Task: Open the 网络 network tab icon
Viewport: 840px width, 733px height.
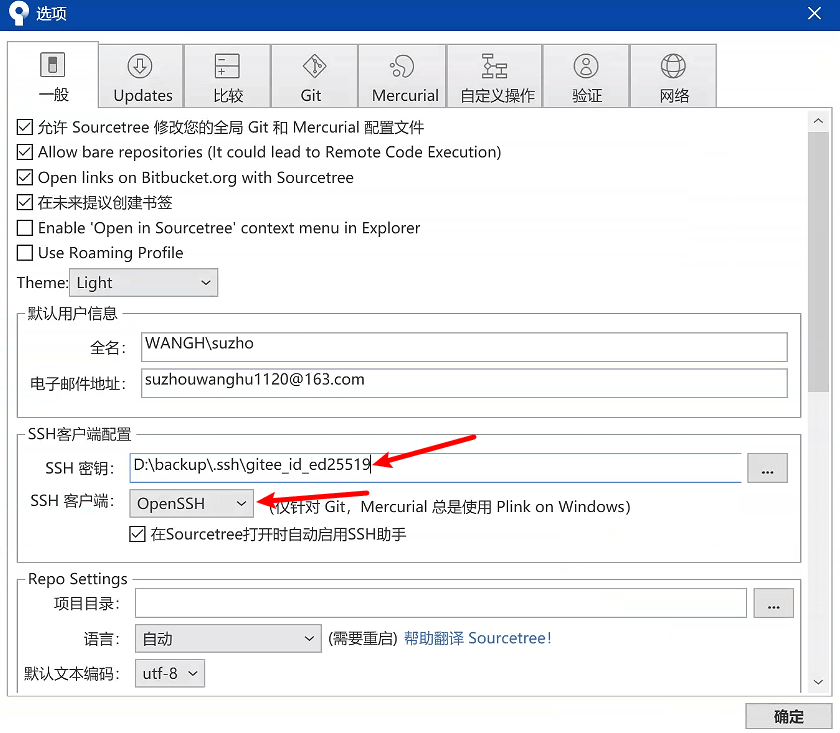Action: pos(673,66)
